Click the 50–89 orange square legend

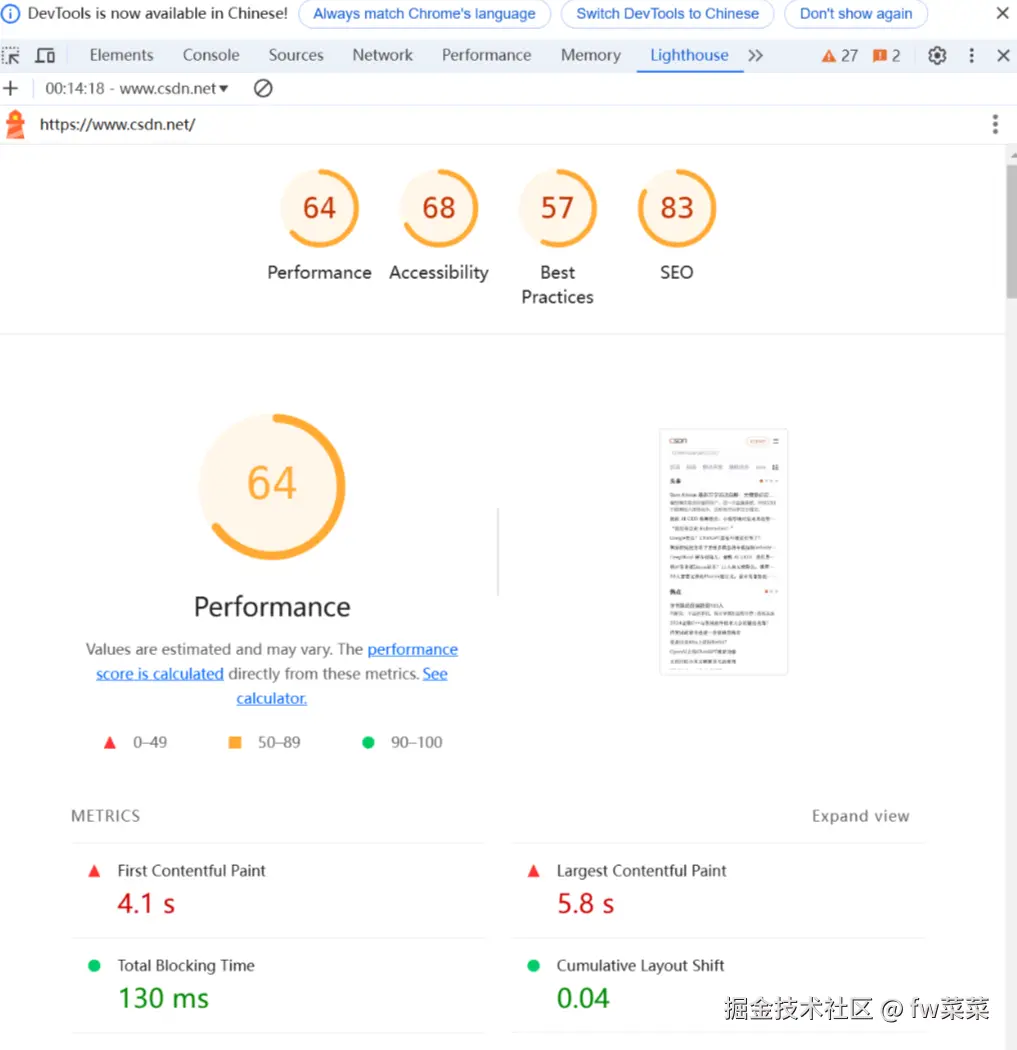click(264, 743)
